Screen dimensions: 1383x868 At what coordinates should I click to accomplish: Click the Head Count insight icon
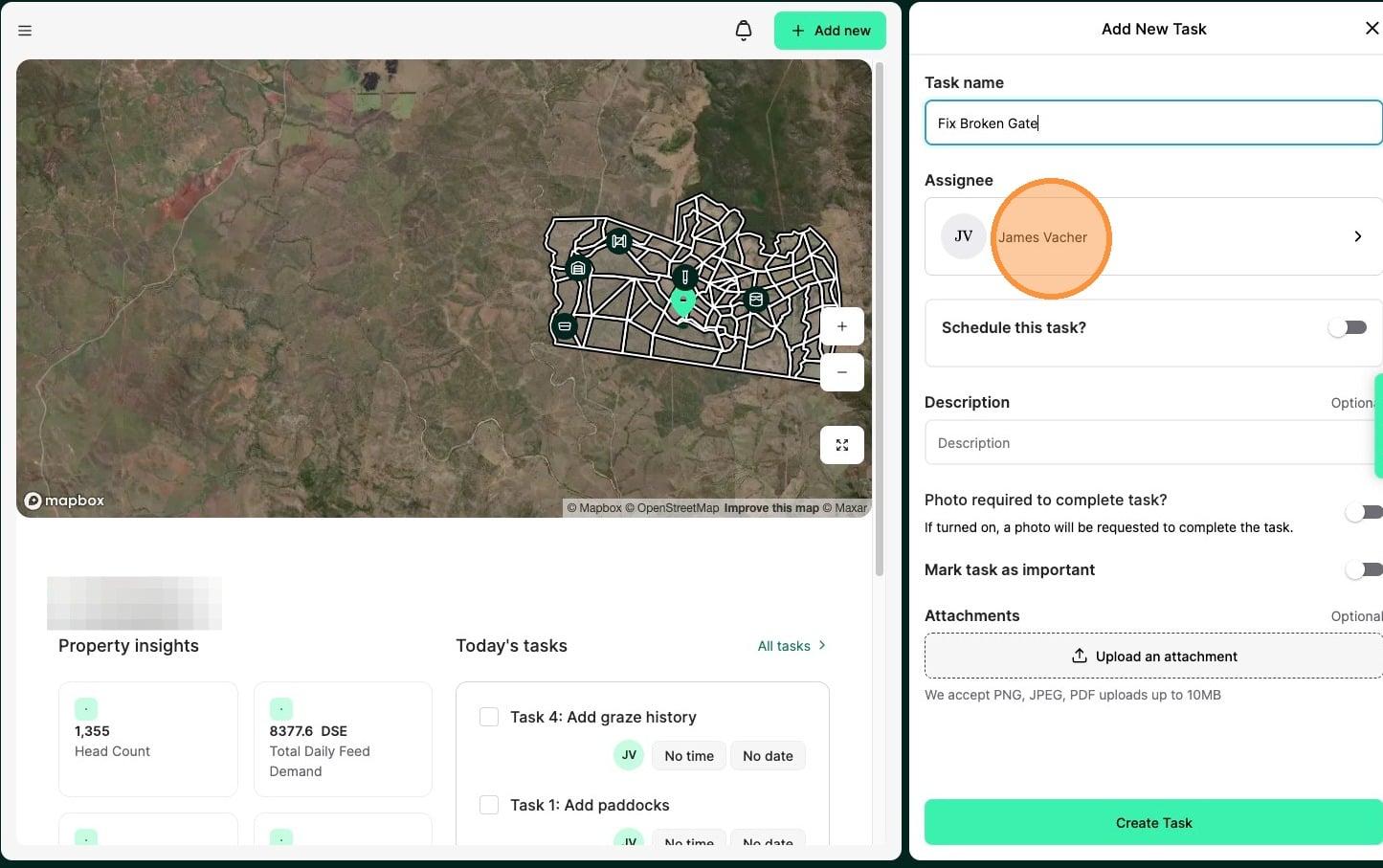pyautogui.click(x=86, y=709)
